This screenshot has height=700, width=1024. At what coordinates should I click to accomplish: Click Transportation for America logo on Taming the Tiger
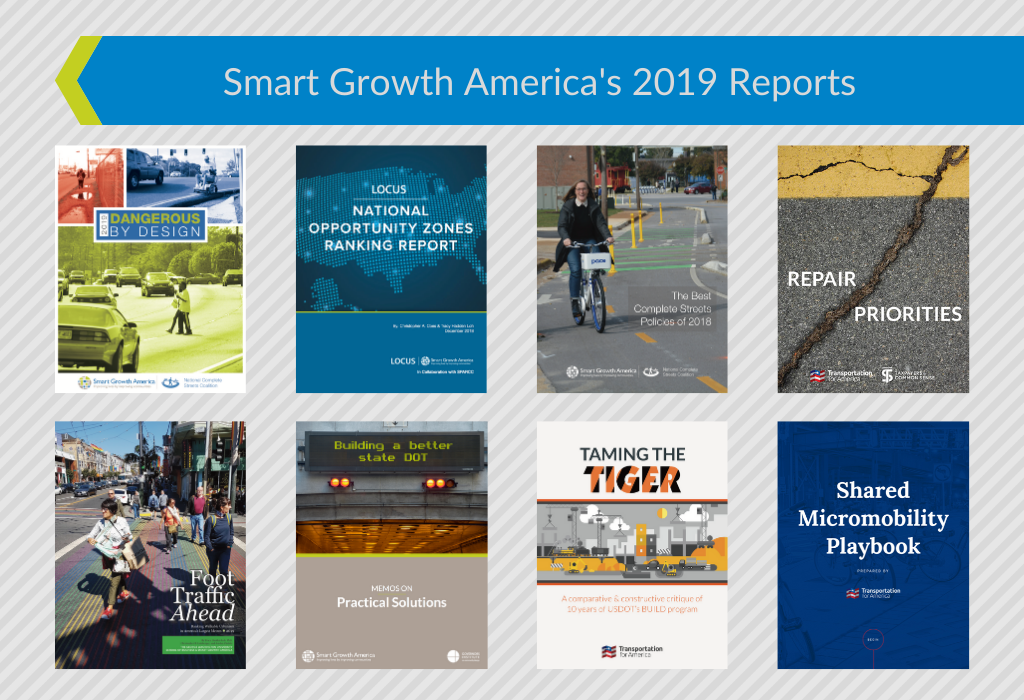tap(632, 651)
